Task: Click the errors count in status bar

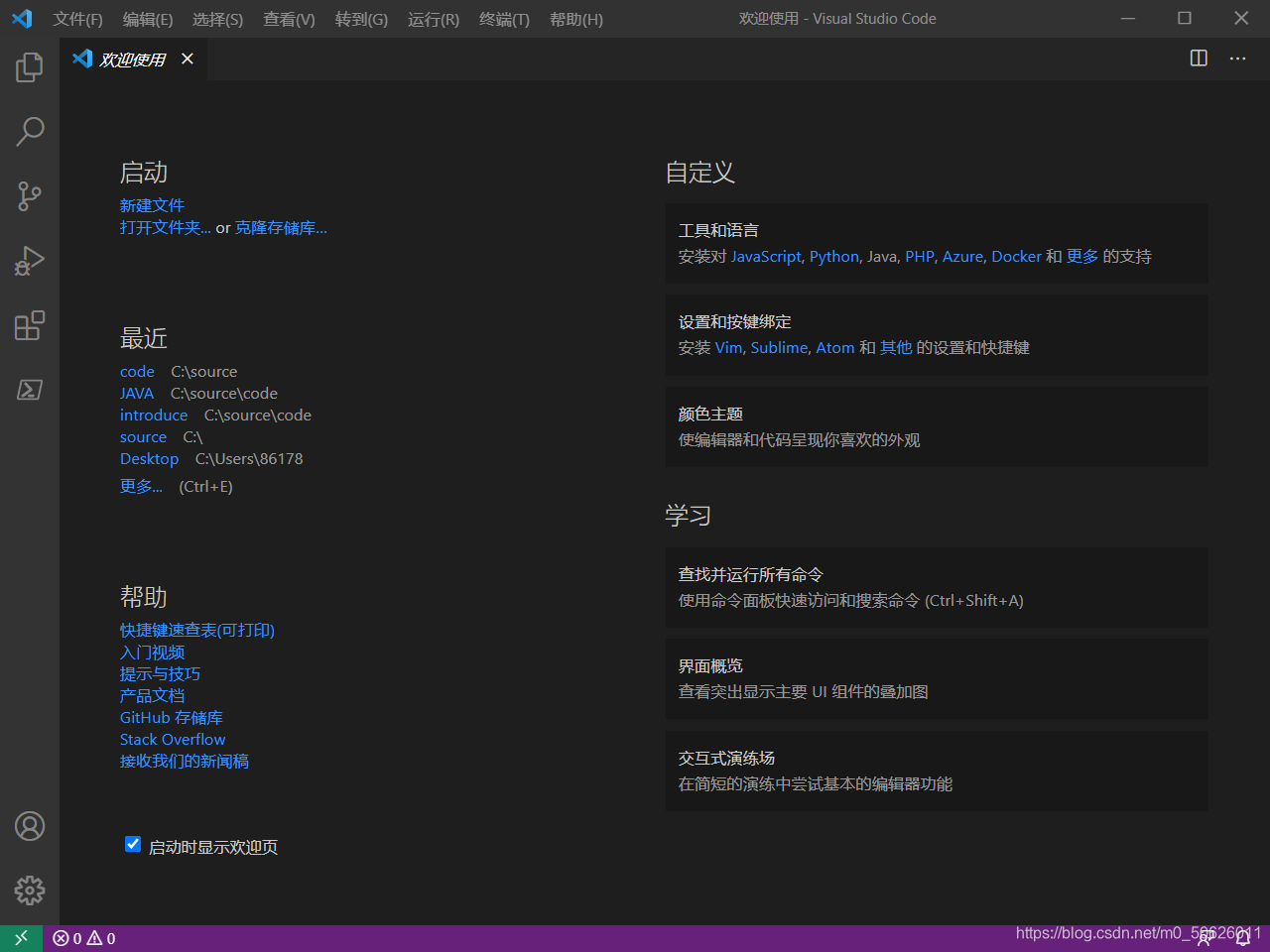Action: click(67, 938)
